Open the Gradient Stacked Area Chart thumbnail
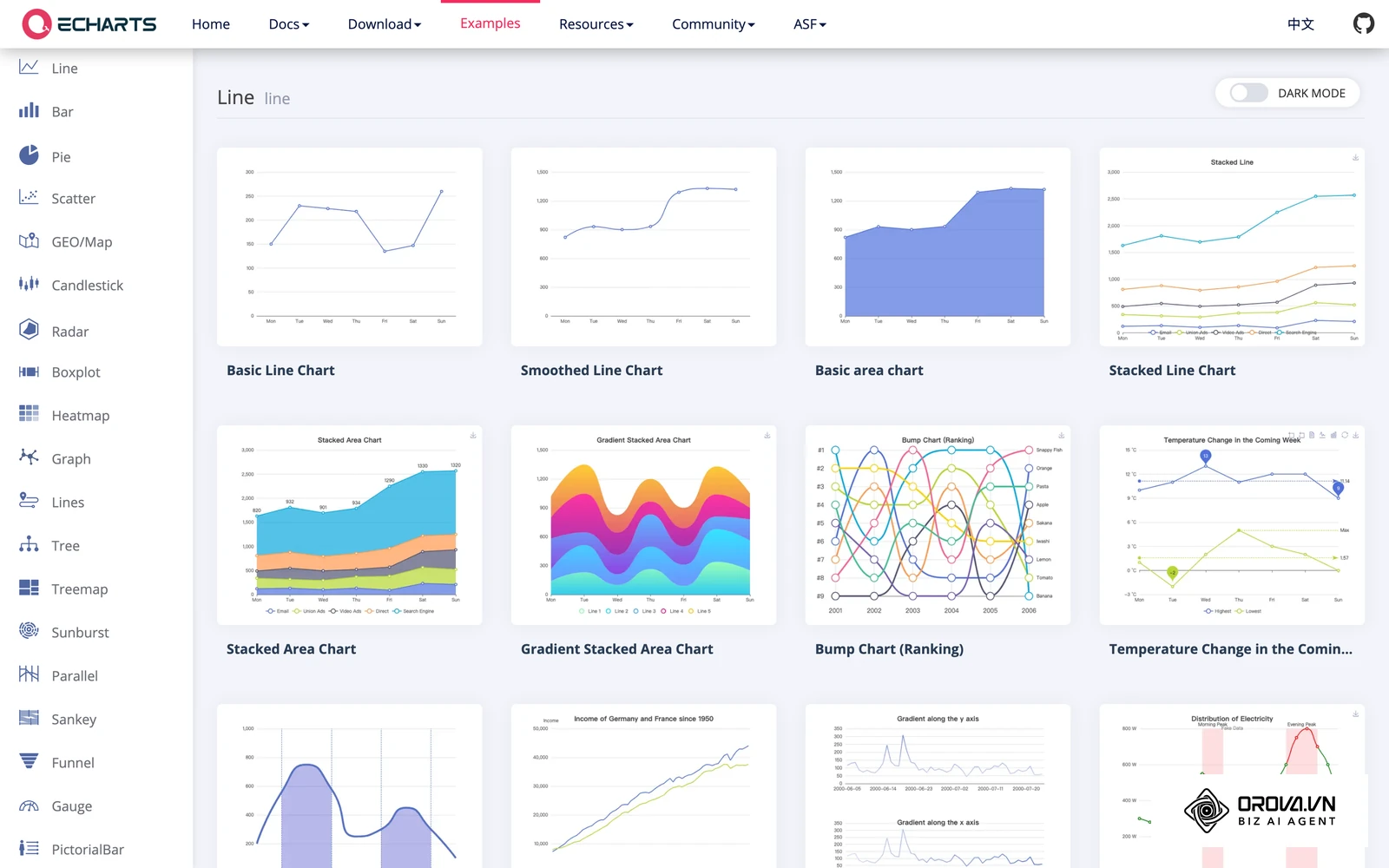The height and width of the screenshot is (868, 1389). 644,525
